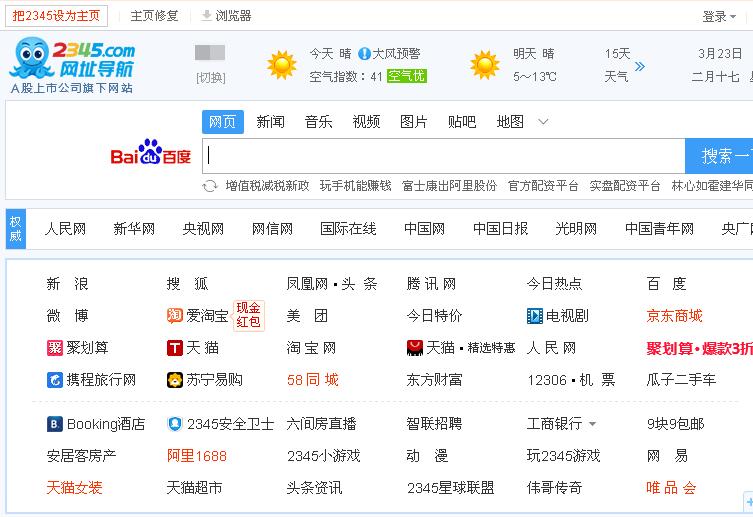Click 把2345设为主页 button

56,16
